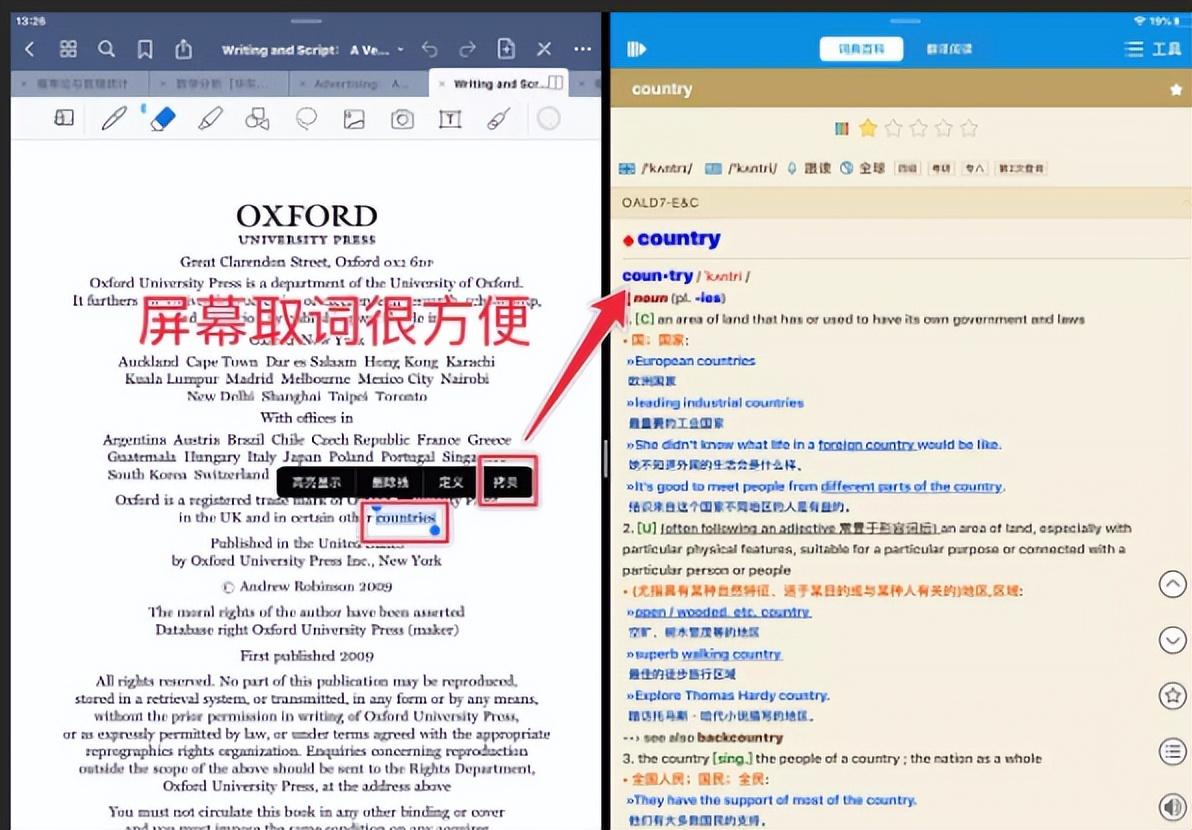The image size is (1192, 830).
Task: Tap the share/export icon
Action: tap(183, 49)
